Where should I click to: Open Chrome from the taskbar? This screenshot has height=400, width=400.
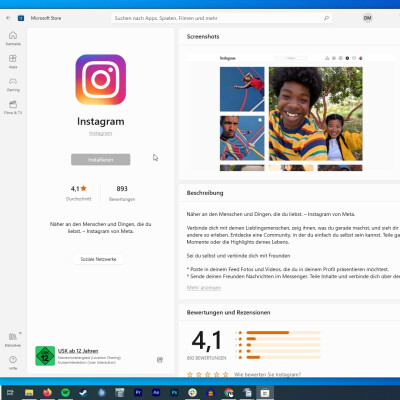click(229, 393)
